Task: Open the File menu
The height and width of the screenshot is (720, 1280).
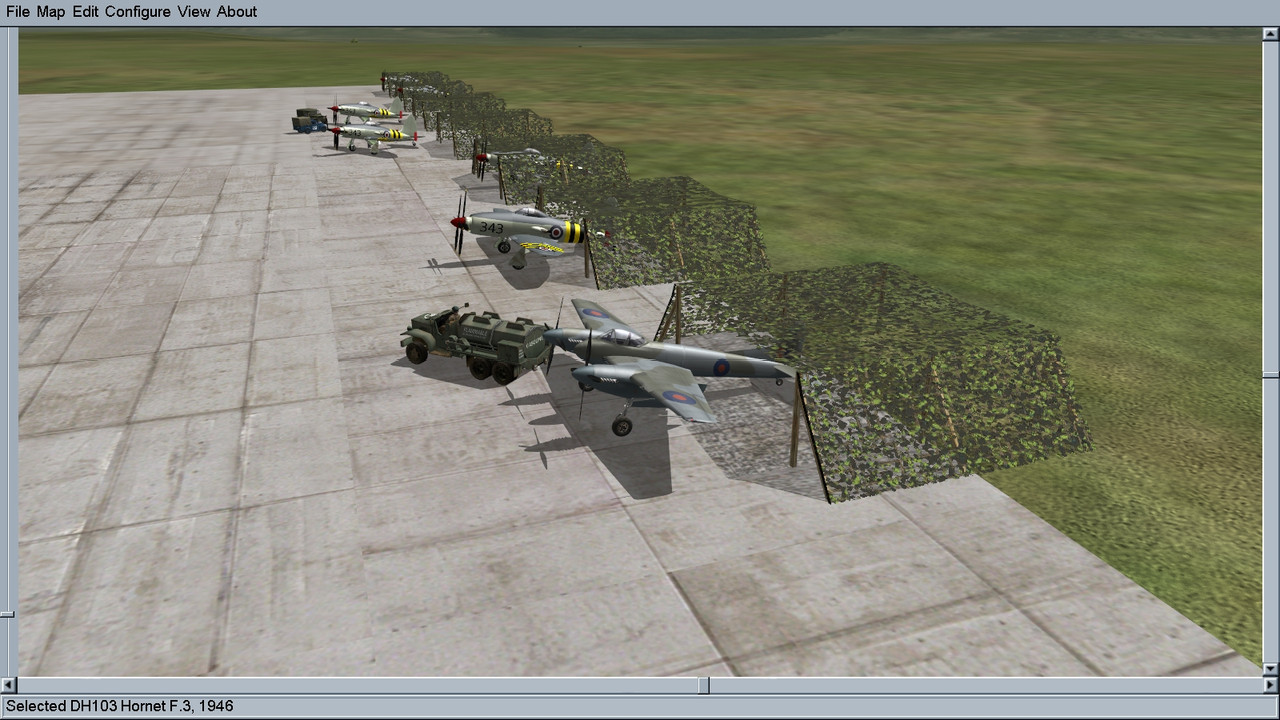Action: tap(18, 12)
